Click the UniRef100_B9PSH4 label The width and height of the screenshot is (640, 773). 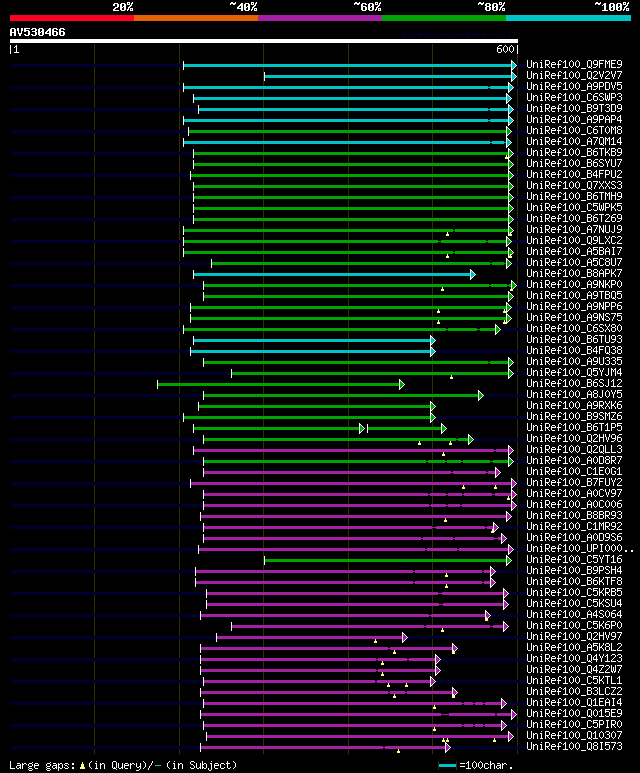point(574,571)
